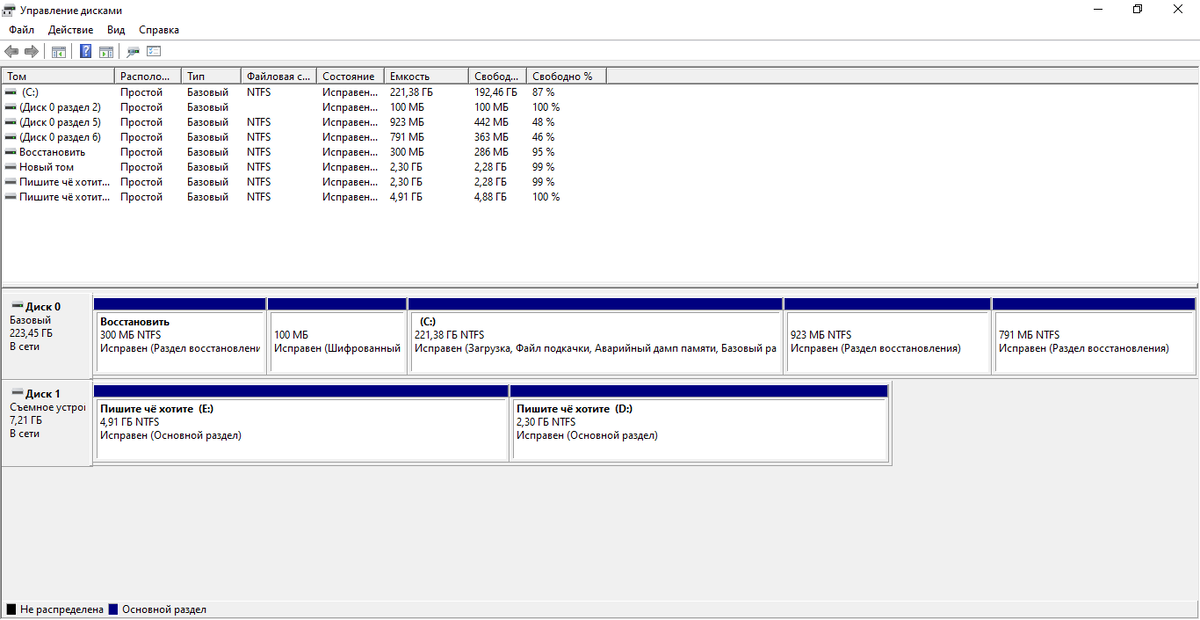Viewport: 1200px width, 620px height.
Task: Sort by the Свобод... column header
Action: 498,76
